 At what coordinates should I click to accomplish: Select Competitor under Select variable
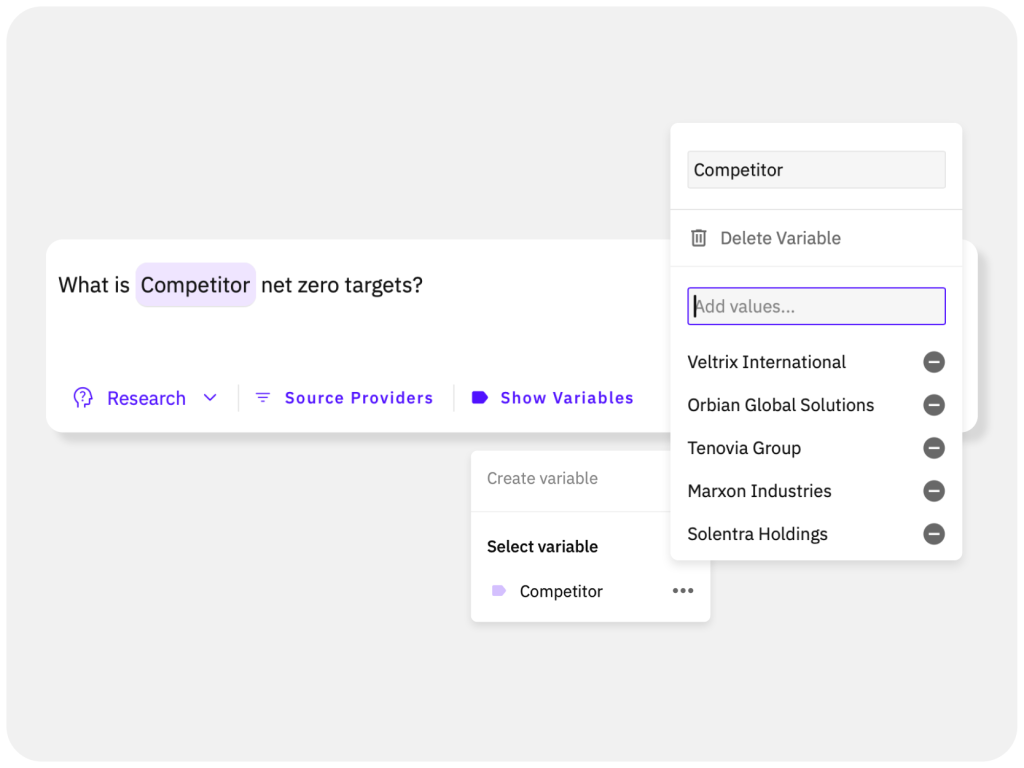pyautogui.click(x=561, y=591)
